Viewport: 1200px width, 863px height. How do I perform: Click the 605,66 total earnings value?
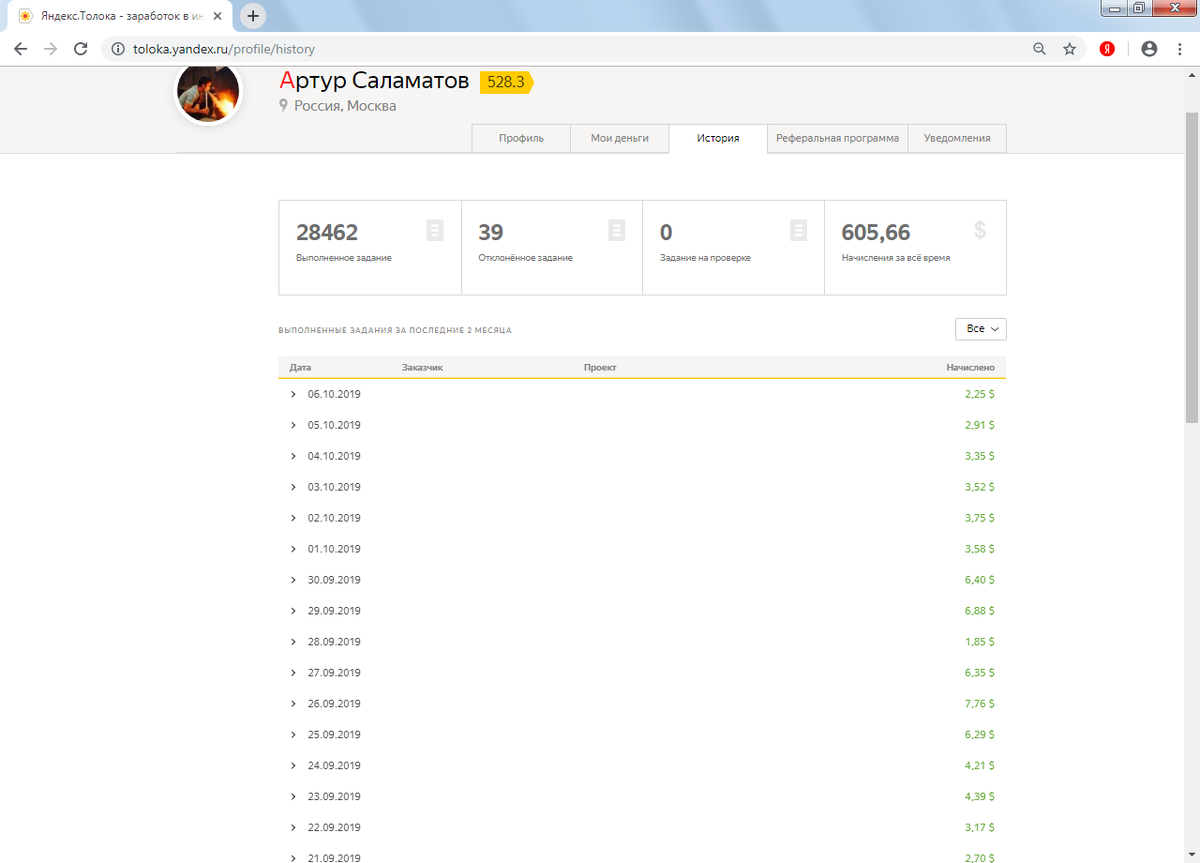point(876,232)
